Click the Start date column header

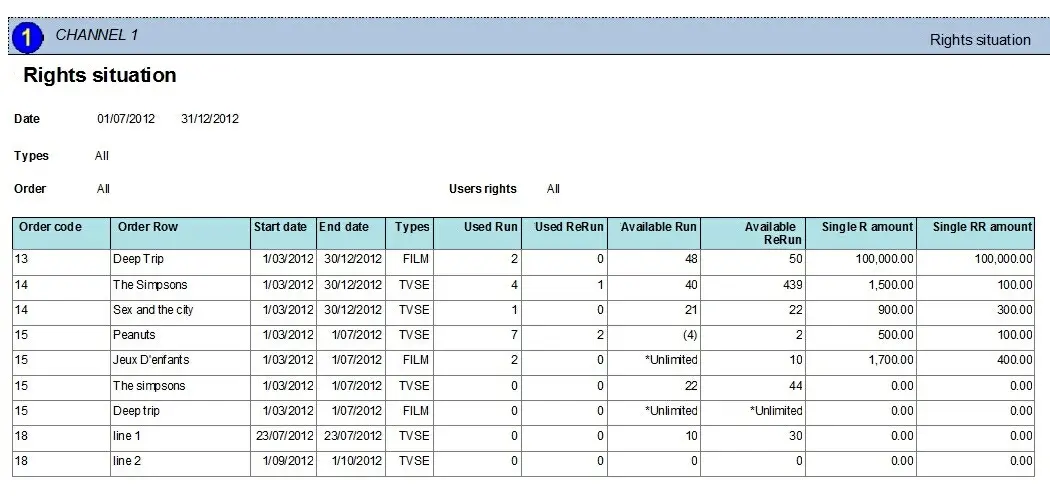(x=280, y=227)
